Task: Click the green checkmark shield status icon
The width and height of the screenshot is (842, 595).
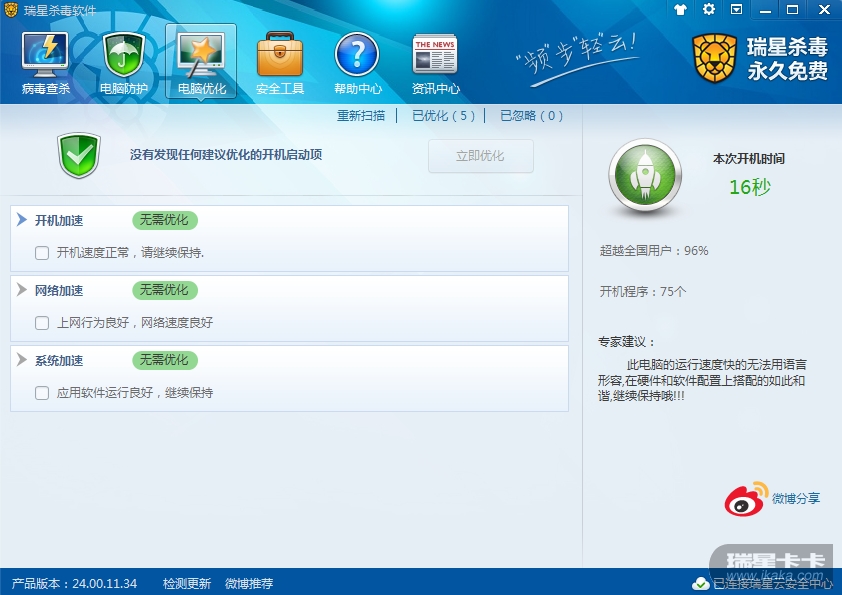Action: (79, 155)
